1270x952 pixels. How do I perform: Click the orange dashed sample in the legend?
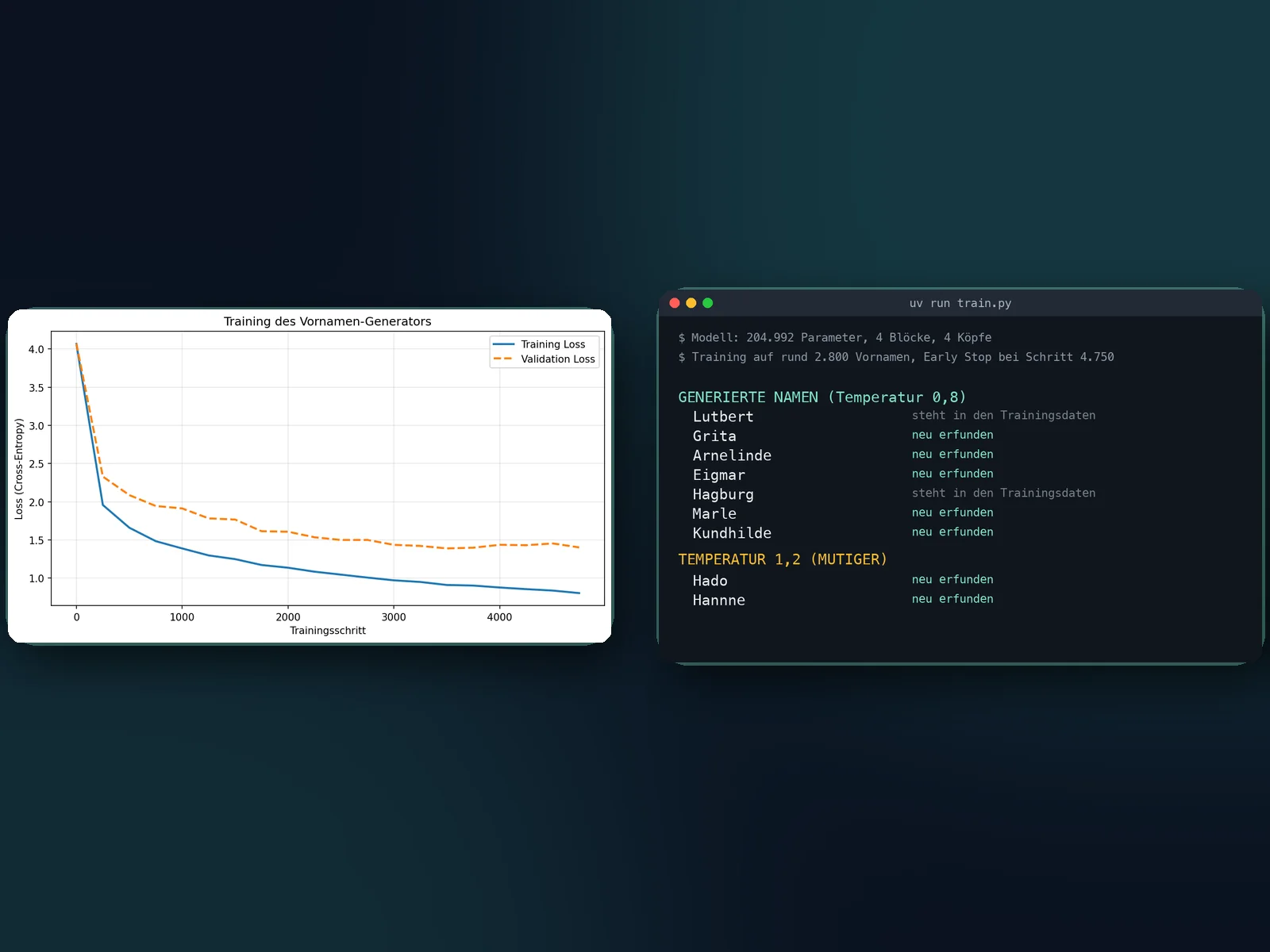[503, 359]
